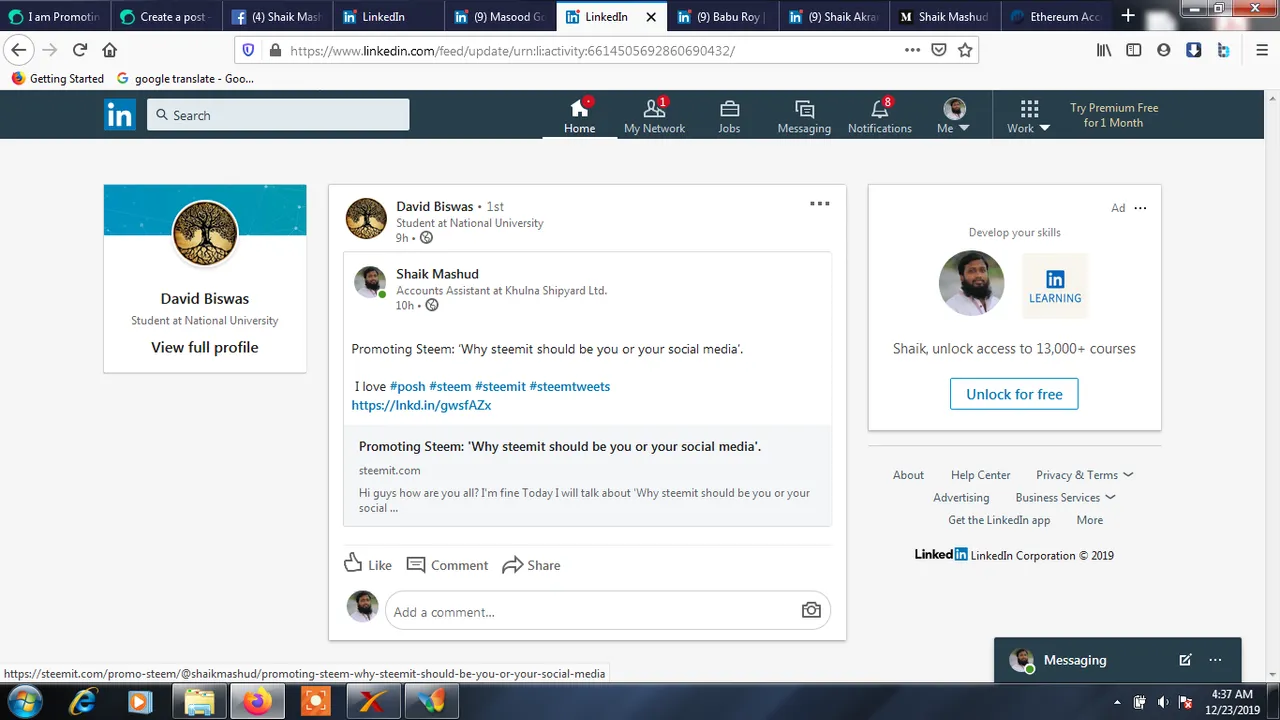Click compose message icon in Messaging bar
Viewport: 1280px width, 720px height.
[x=1185, y=660]
